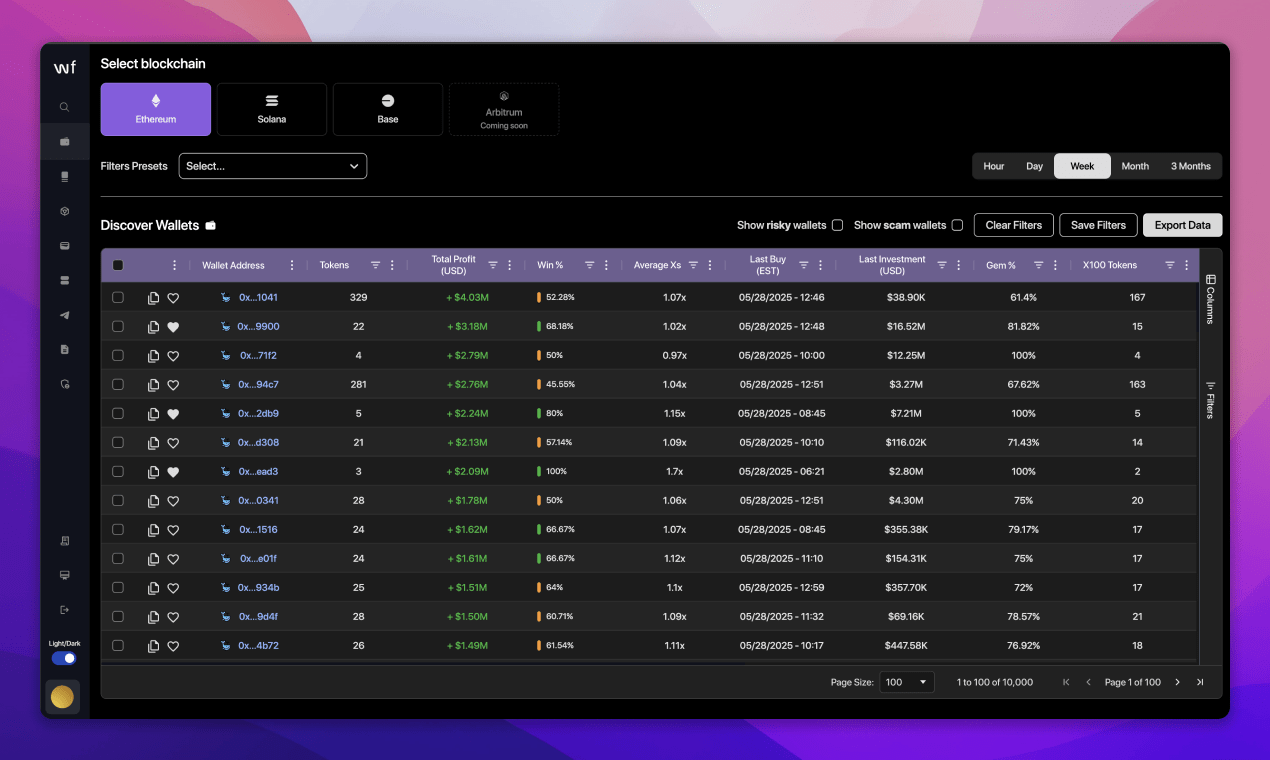
Task: Enable Show scam wallets checkbox
Action: [x=957, y=225]
